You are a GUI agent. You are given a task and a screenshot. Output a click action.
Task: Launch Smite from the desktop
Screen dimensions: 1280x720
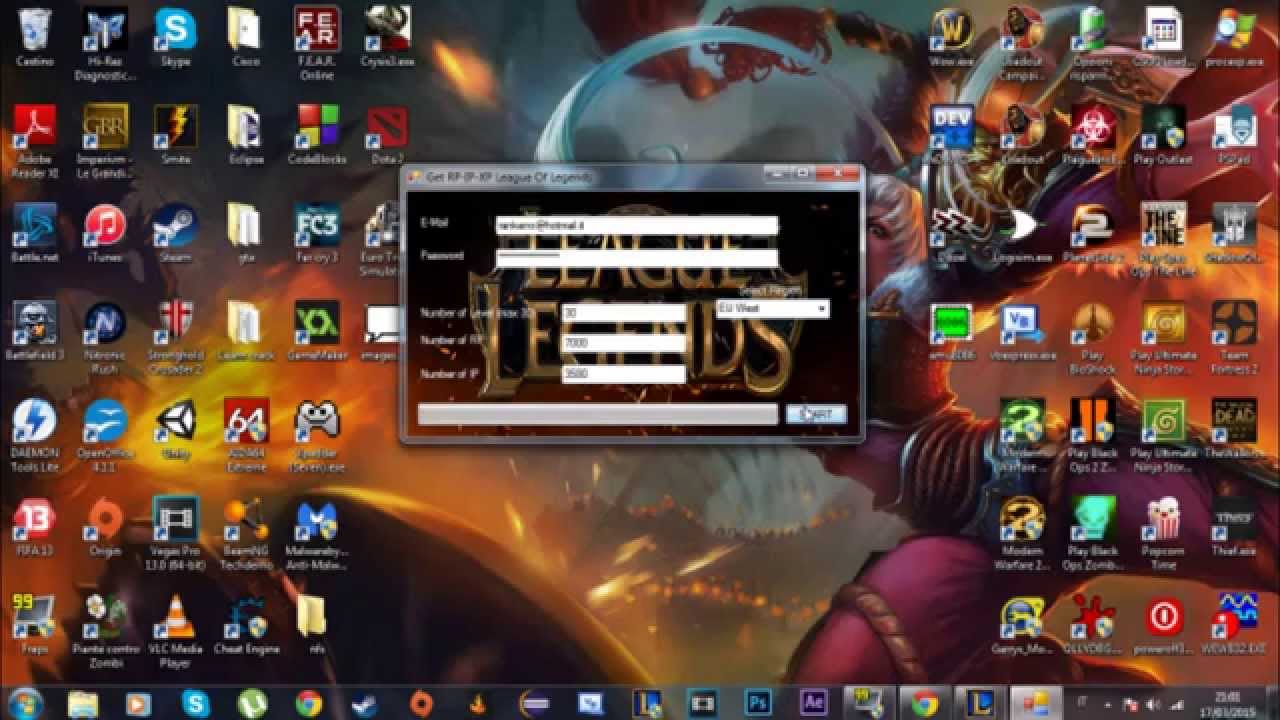tap(175, 134)
